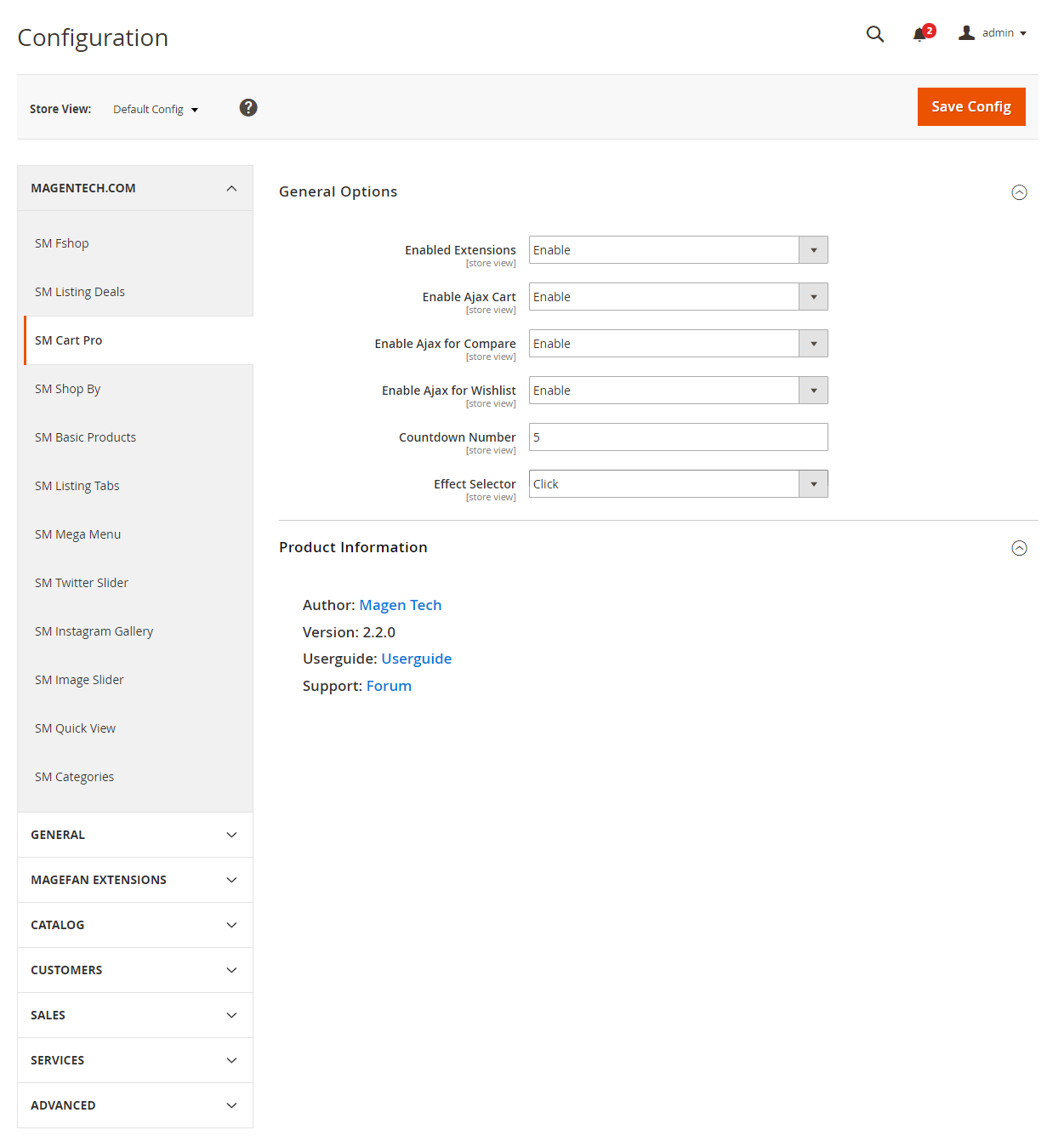Collapse the Product Information section icon
Viewport: 1064px width, 1147px height.
pyautogui.click(x=1019, y=548)
